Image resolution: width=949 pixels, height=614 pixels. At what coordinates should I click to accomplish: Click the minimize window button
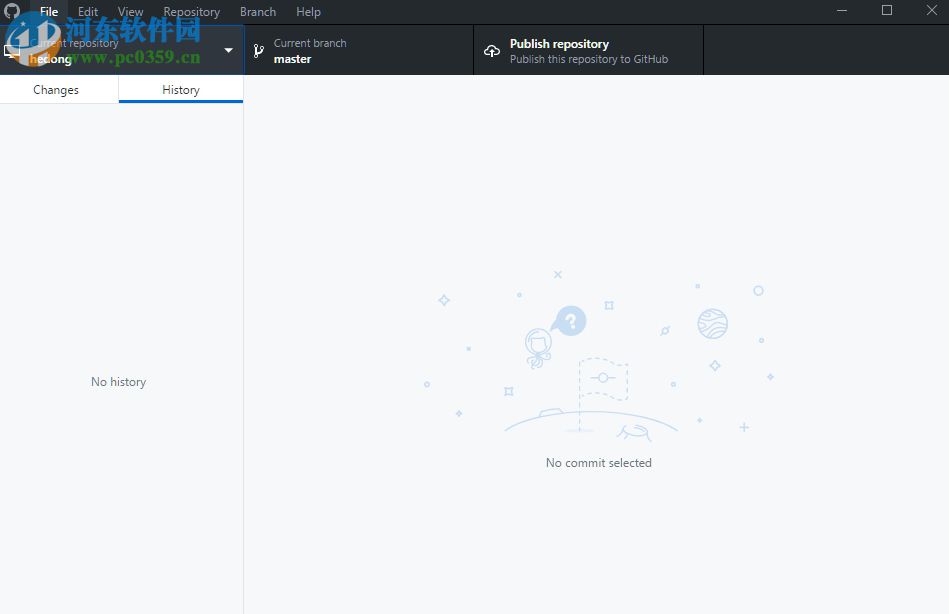(841, 11)
